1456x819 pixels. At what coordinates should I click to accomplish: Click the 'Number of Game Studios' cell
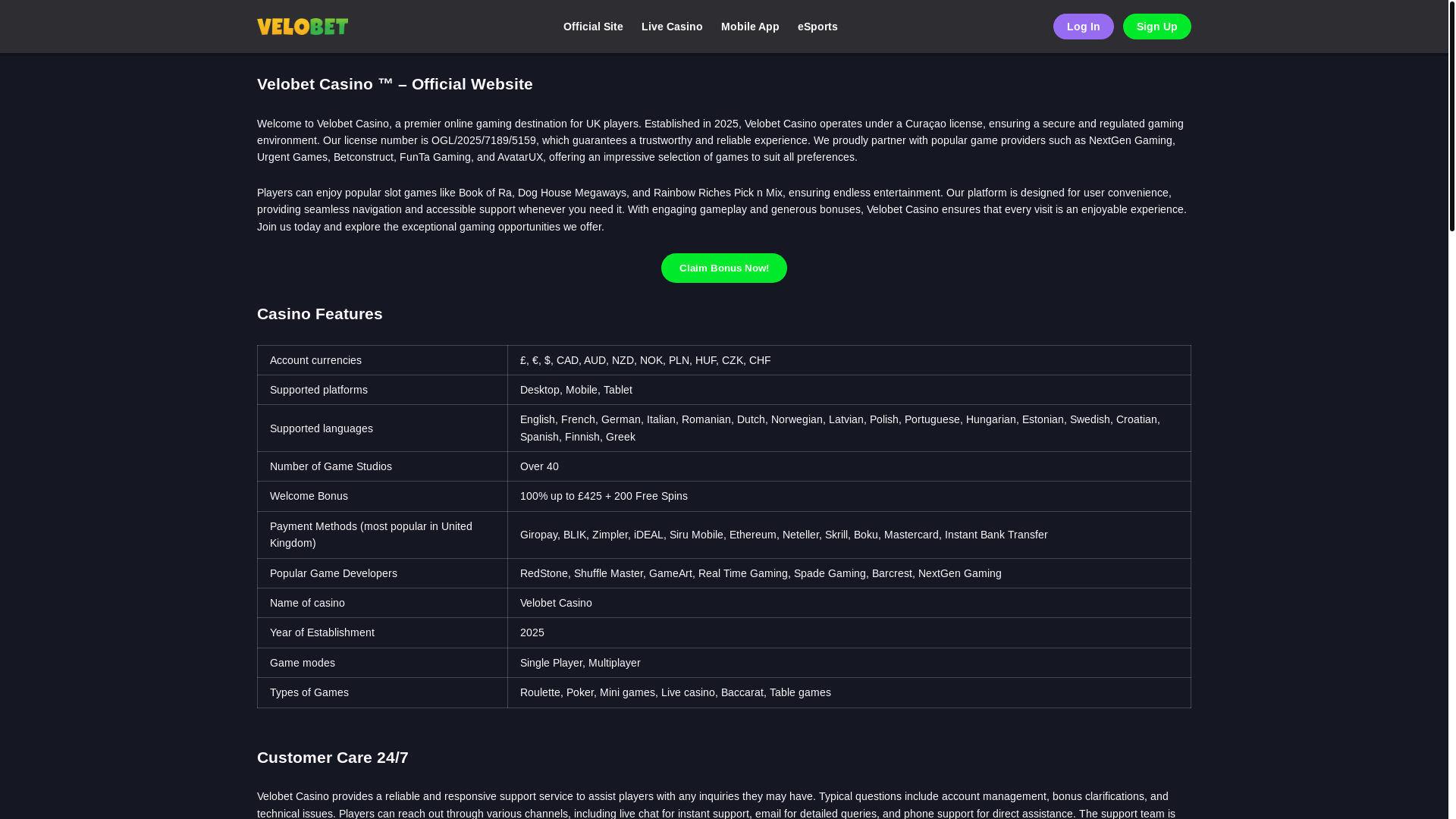(x=382, y=466)
